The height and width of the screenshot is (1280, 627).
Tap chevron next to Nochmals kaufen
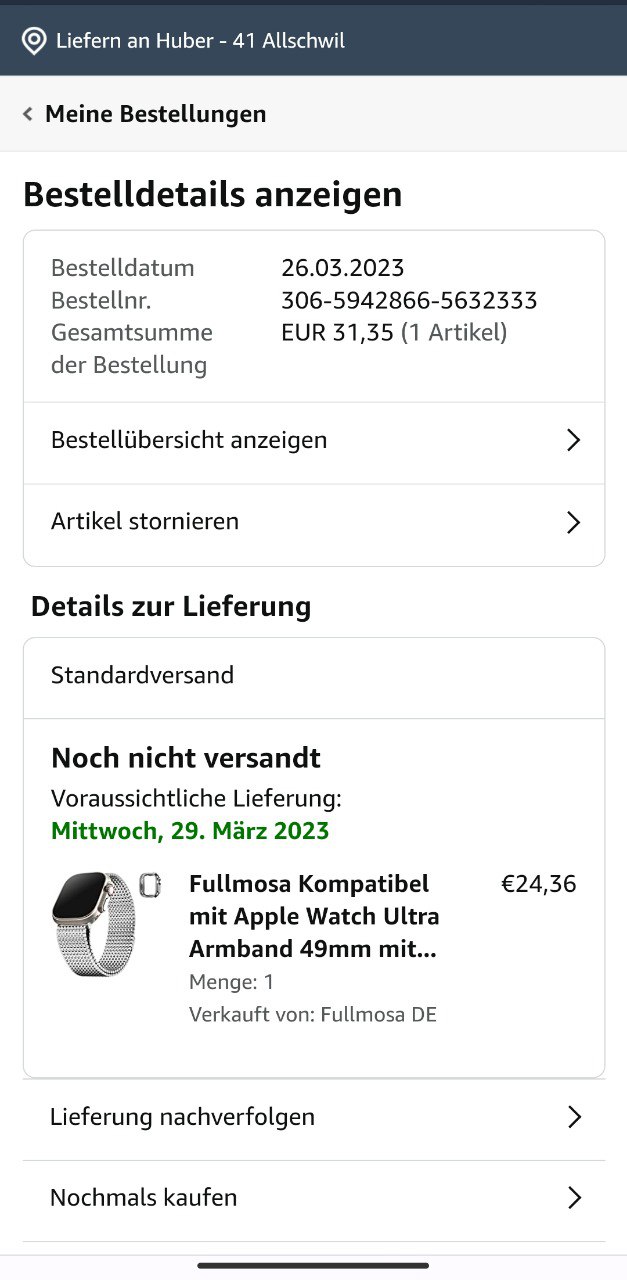pyautogui.click(x=574, y=1198)
